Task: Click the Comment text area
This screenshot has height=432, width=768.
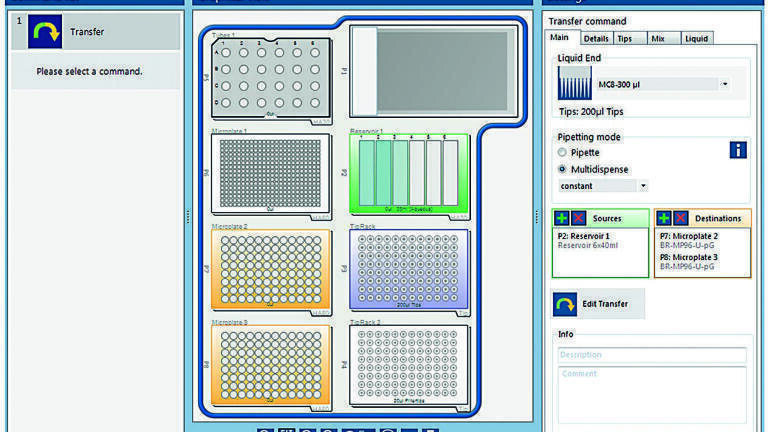Action: pos(652,395)
